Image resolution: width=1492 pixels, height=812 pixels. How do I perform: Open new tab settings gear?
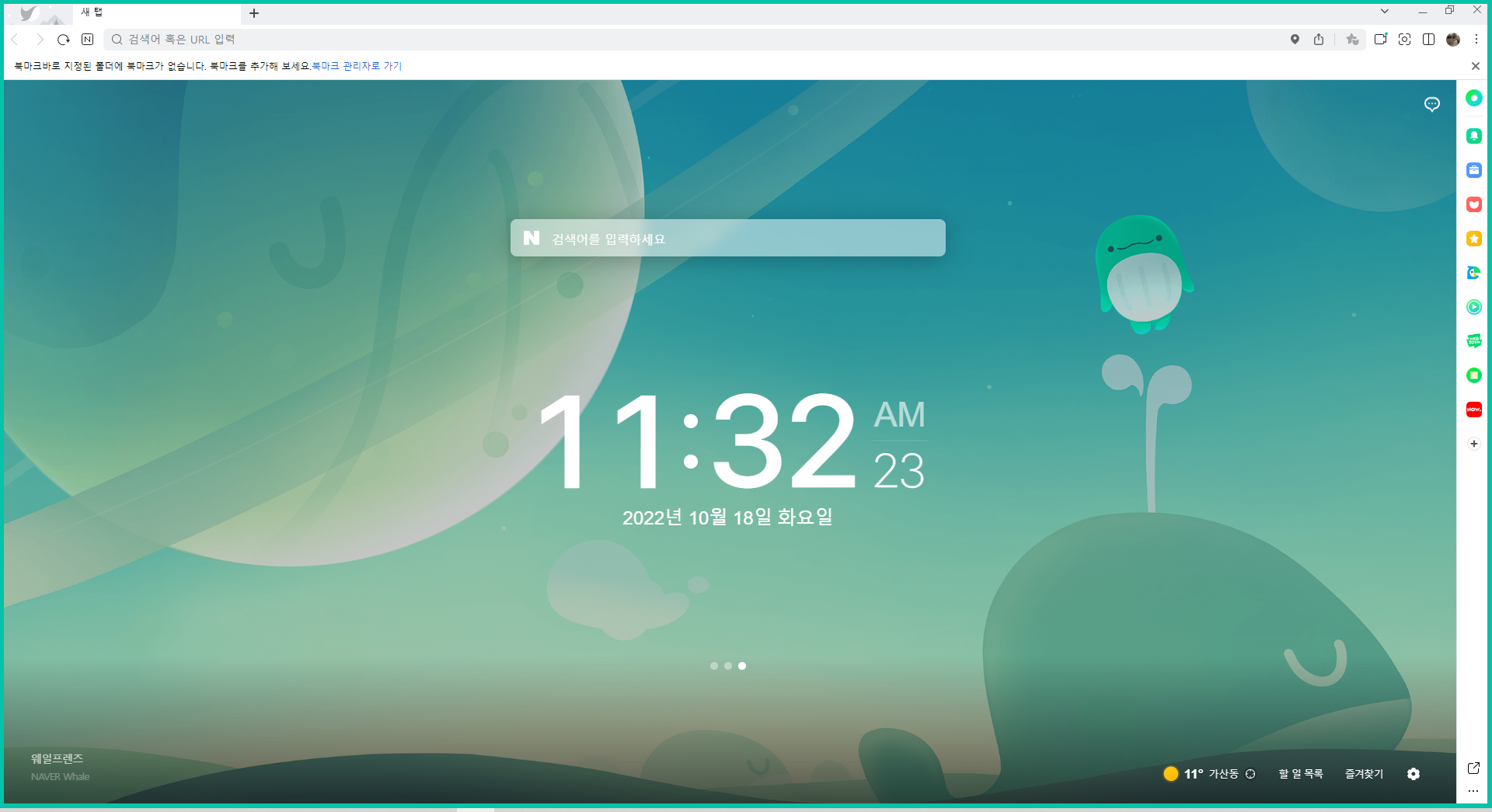[x=1414, y=774]
